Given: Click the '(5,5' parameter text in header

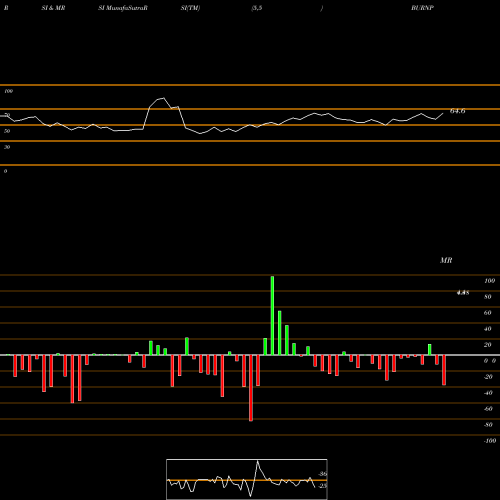Looking at the screenshot, I should [x=257, y=8].
